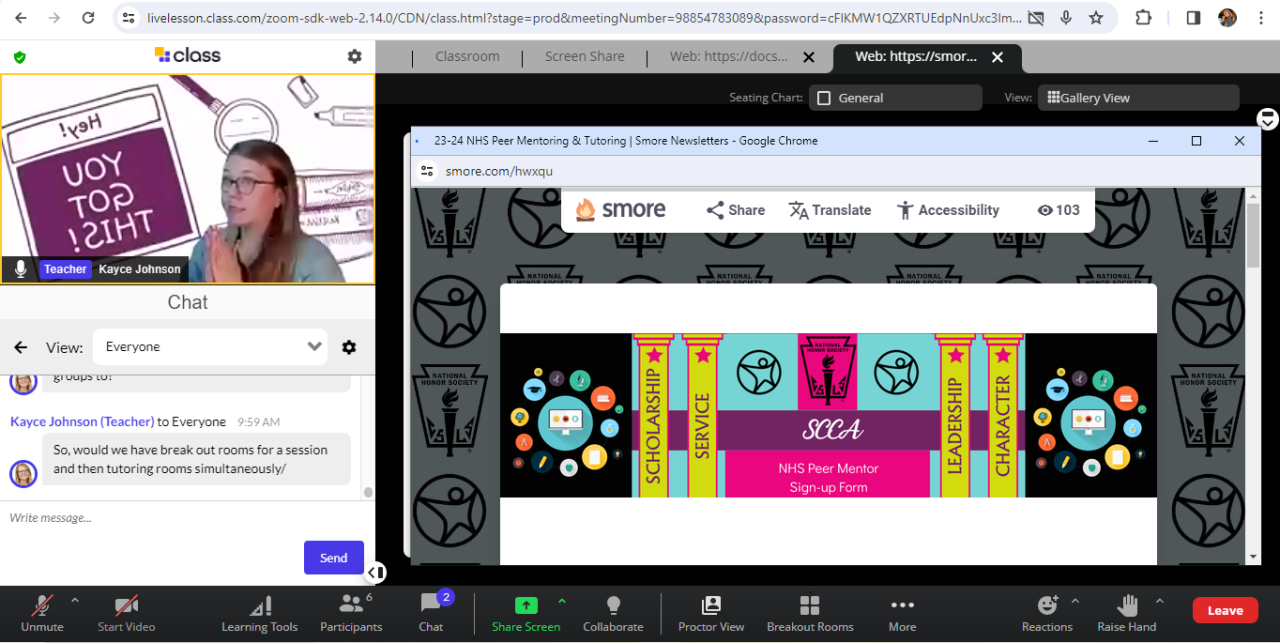1280x643 pixels.
Task: Open the More options menu
Action: 902,613
